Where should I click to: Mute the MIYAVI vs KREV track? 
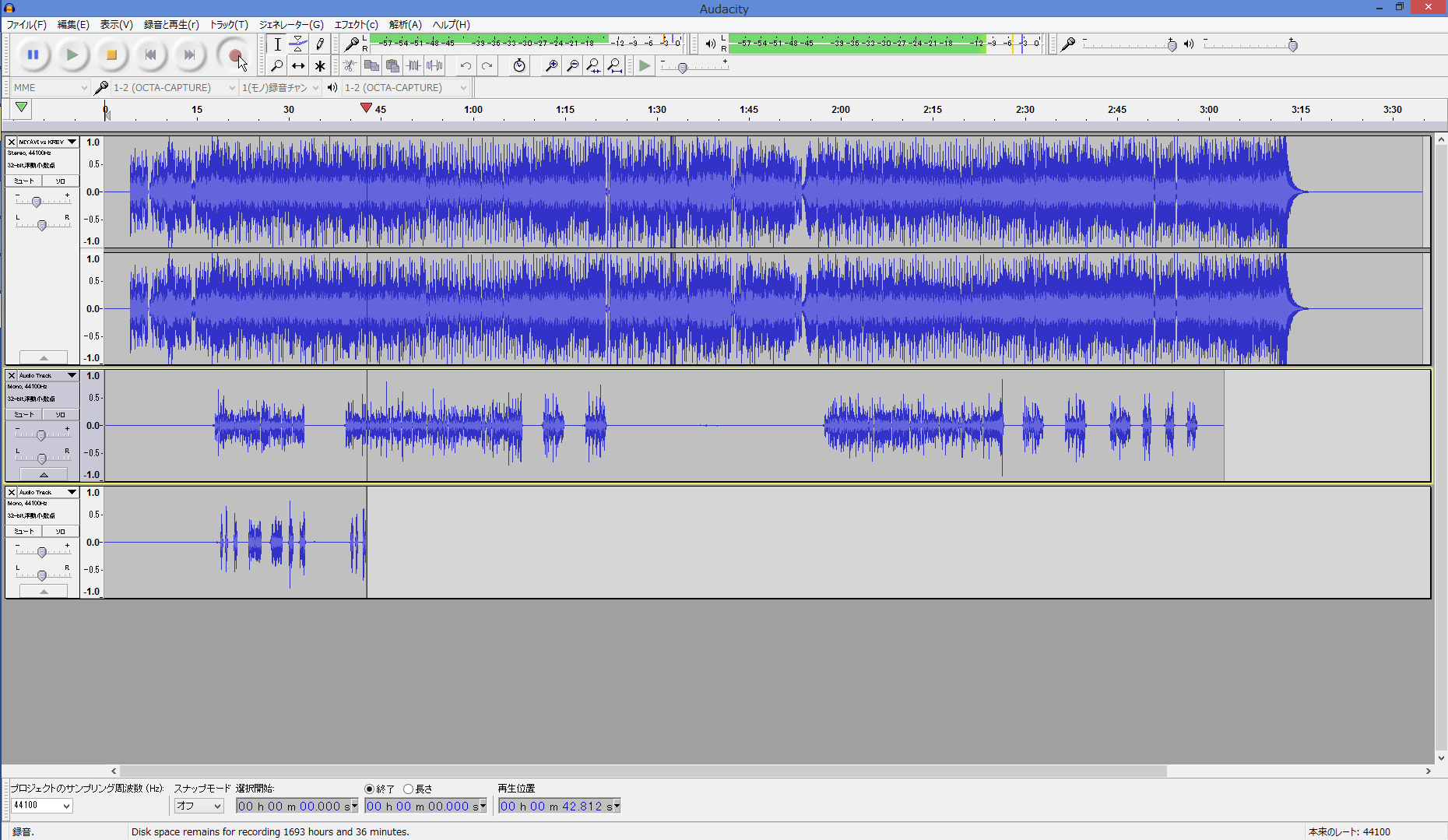click(x=24, y=181)
